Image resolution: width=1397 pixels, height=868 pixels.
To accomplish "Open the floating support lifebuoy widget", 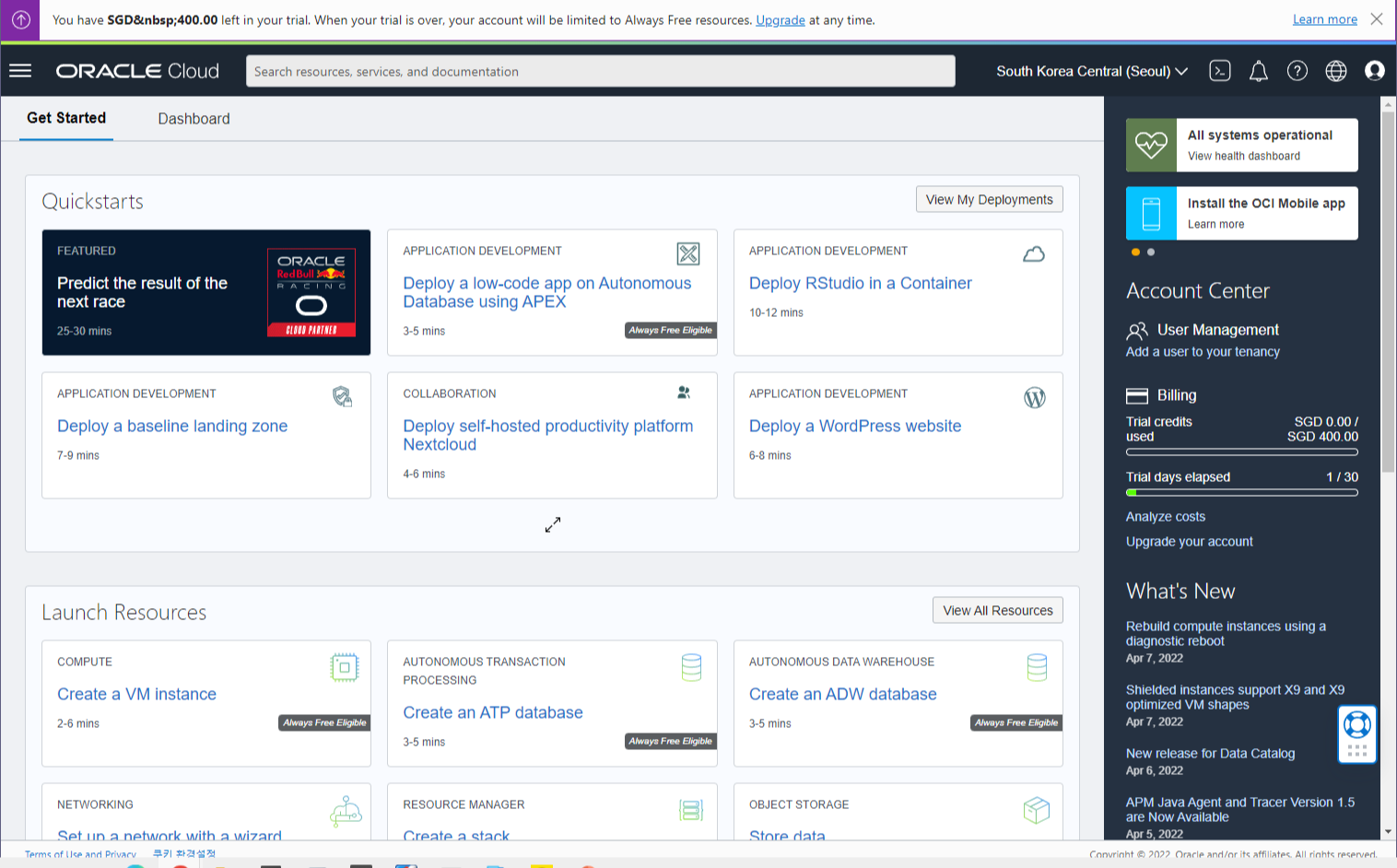I will click(1357, 734).
